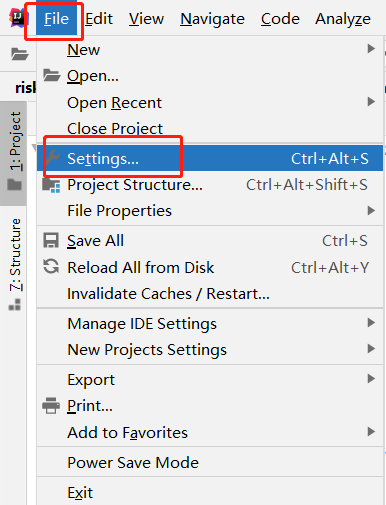
Task: Click the Project Structure folder icon
Action: 51,185
